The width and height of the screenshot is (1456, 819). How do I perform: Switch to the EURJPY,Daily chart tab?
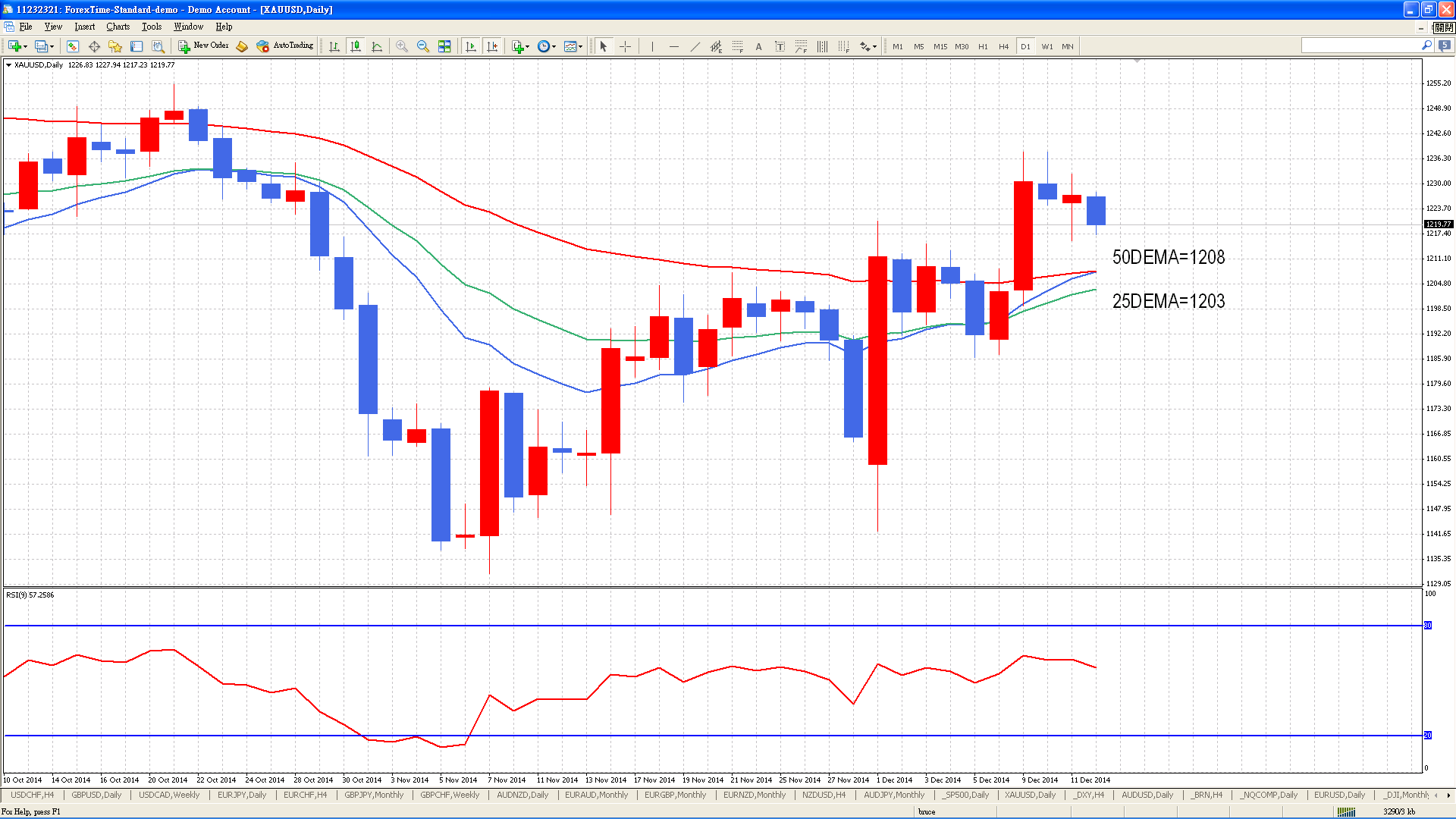pyautogui.click(x=242, y=795)
